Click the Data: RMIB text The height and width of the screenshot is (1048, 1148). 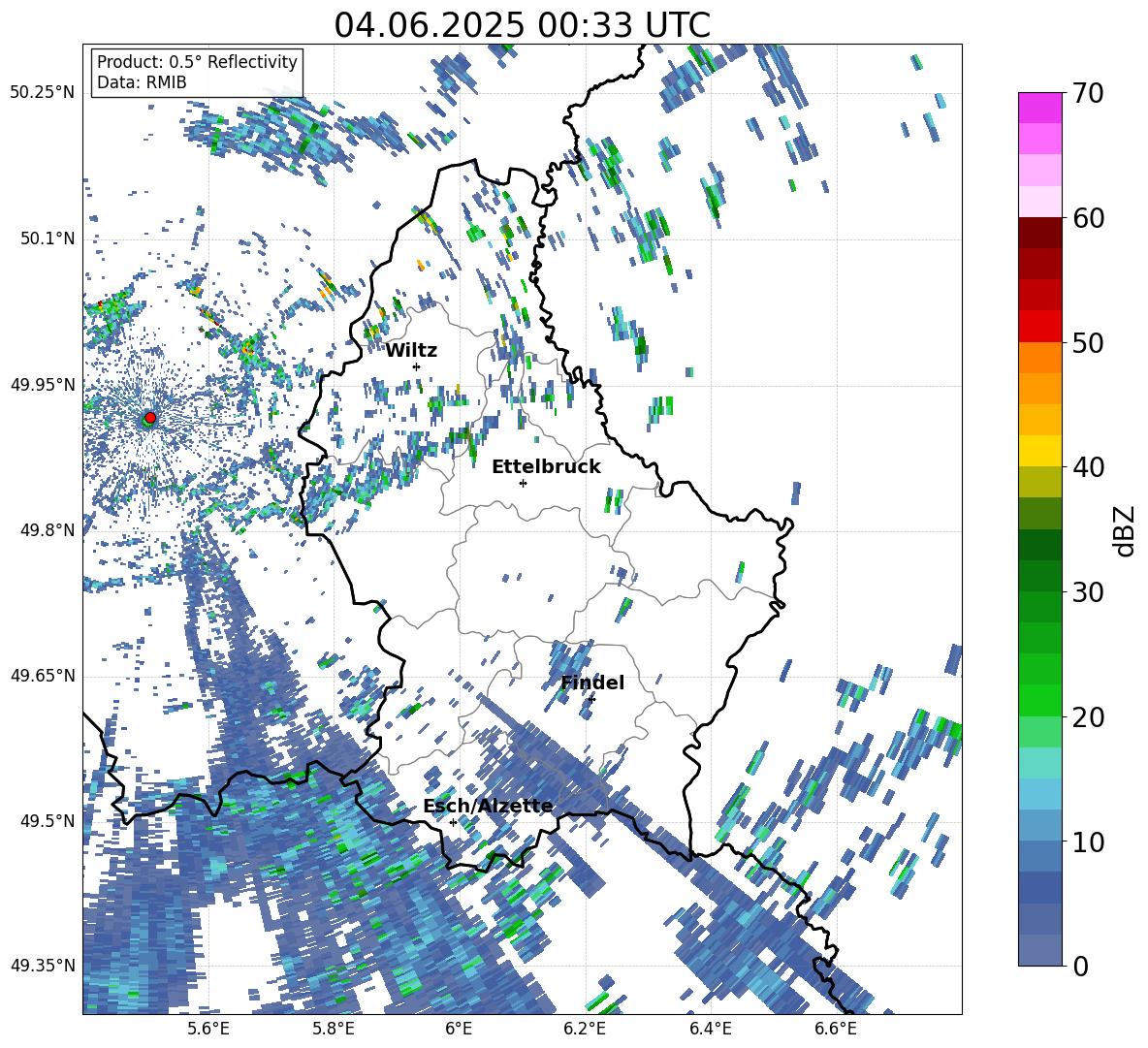click(x=142, y=82)
